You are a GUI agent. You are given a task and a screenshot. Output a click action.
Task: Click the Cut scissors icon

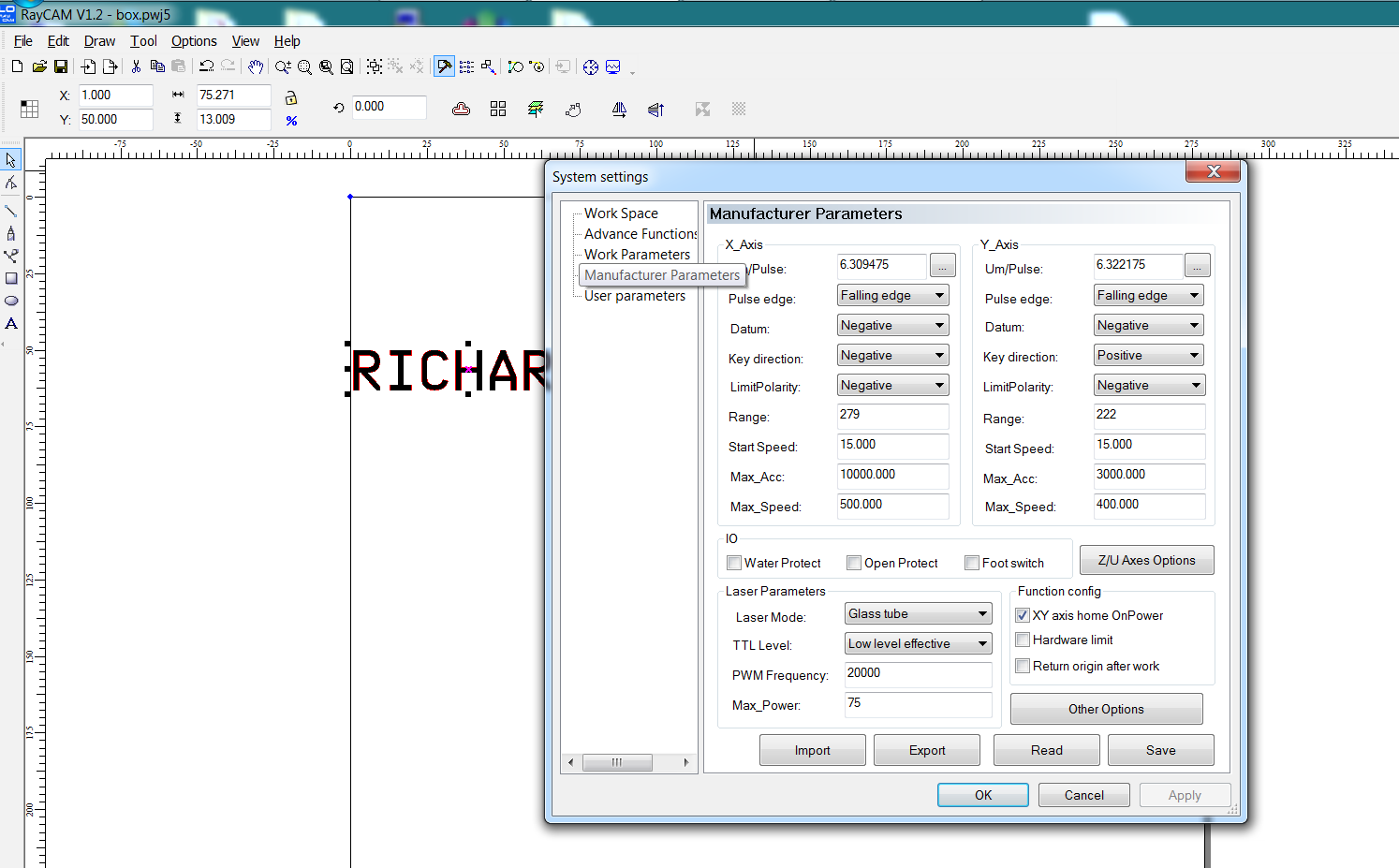point(136,66)
